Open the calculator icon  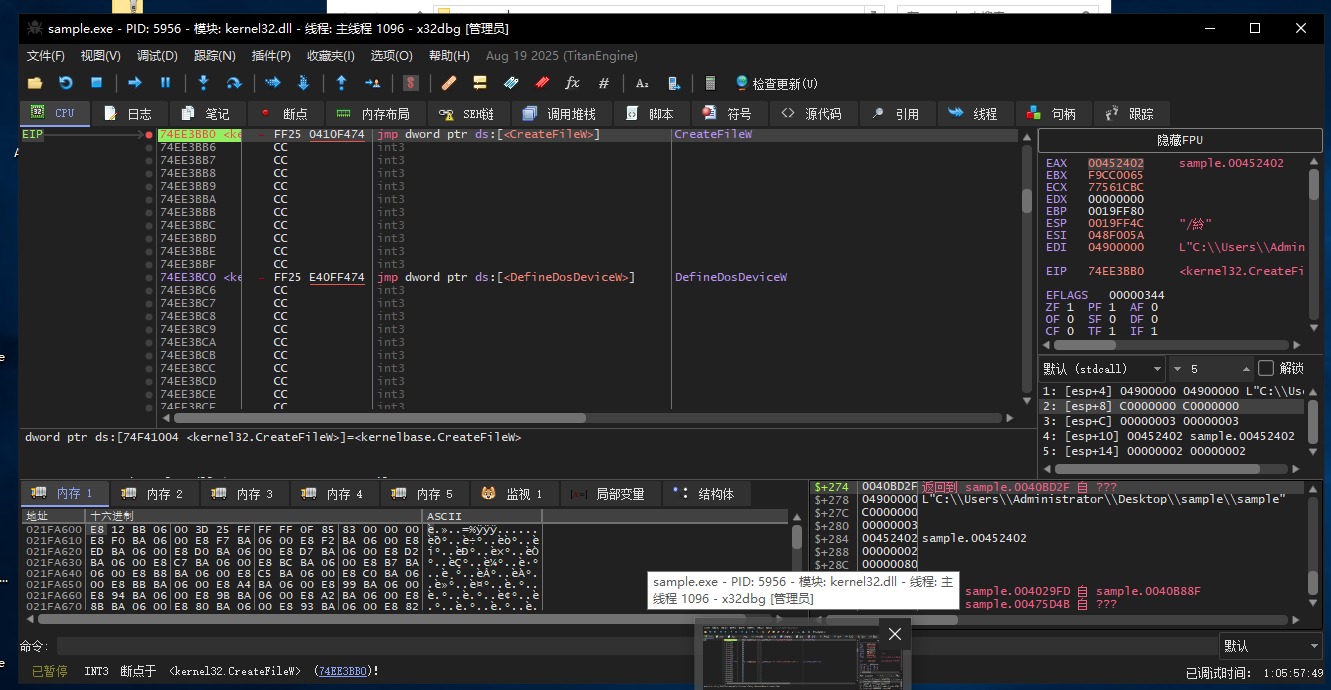(711, 83)
